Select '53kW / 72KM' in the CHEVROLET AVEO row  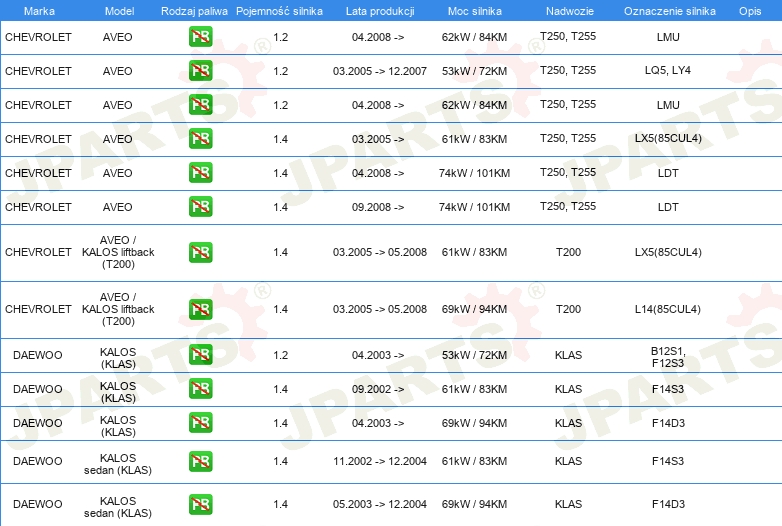pos(474,71)
